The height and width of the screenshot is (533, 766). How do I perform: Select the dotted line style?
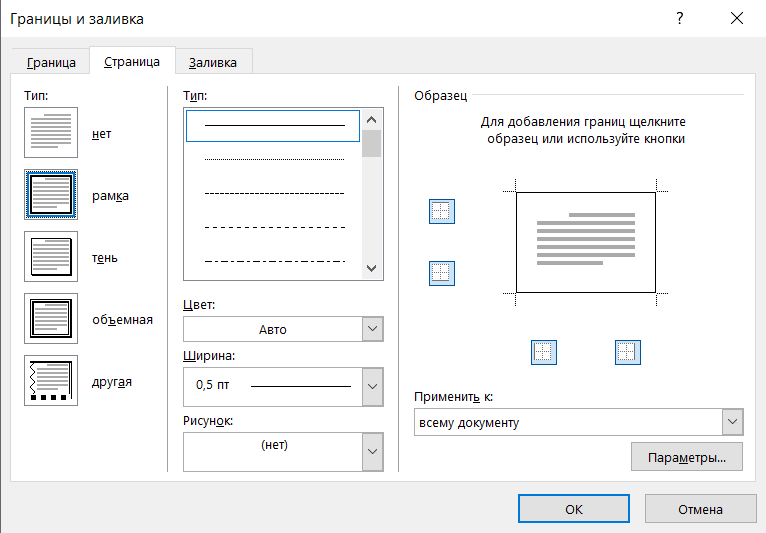coord(273,159)
